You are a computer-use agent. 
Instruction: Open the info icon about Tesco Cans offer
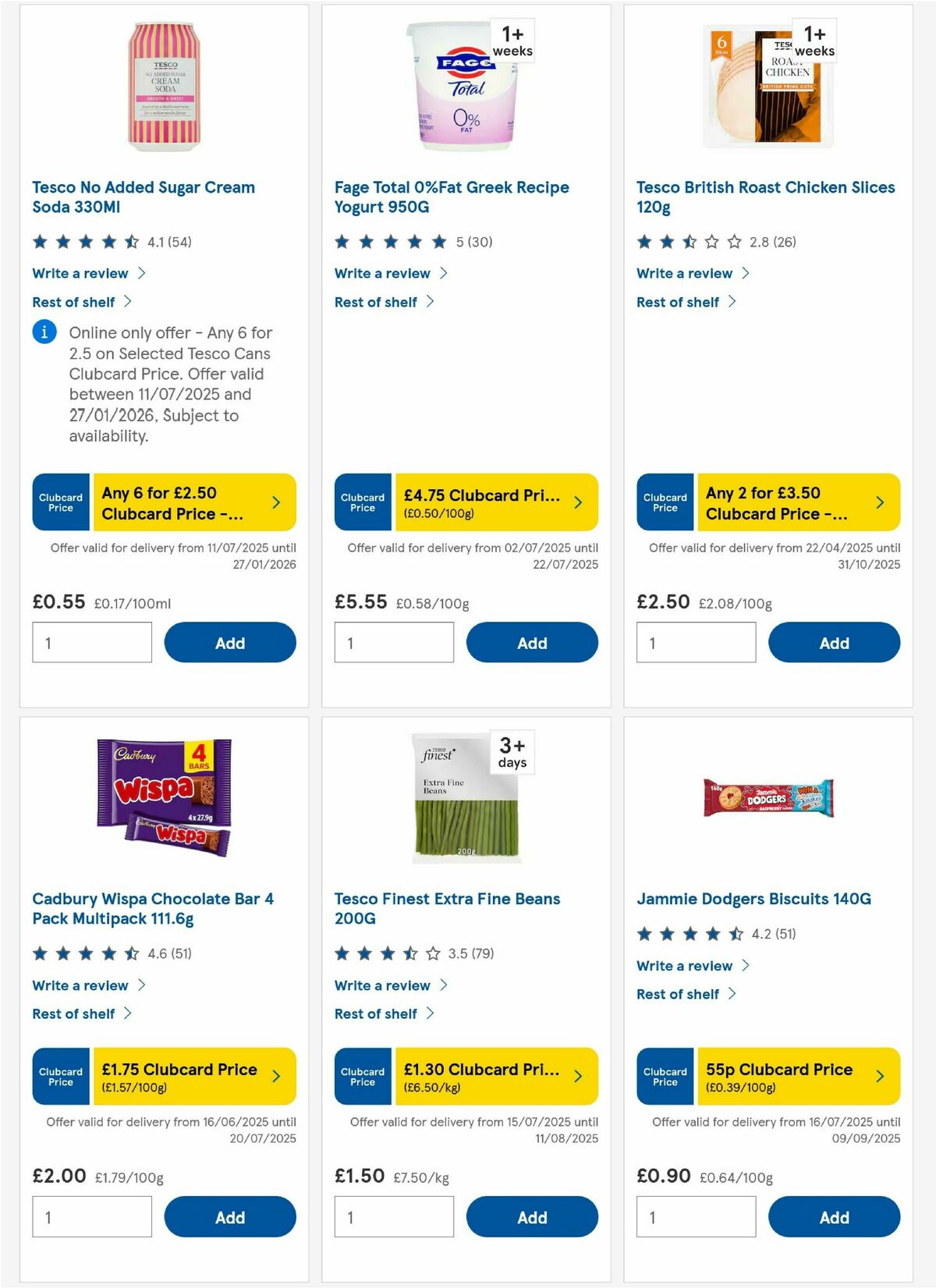coord(44,332)
